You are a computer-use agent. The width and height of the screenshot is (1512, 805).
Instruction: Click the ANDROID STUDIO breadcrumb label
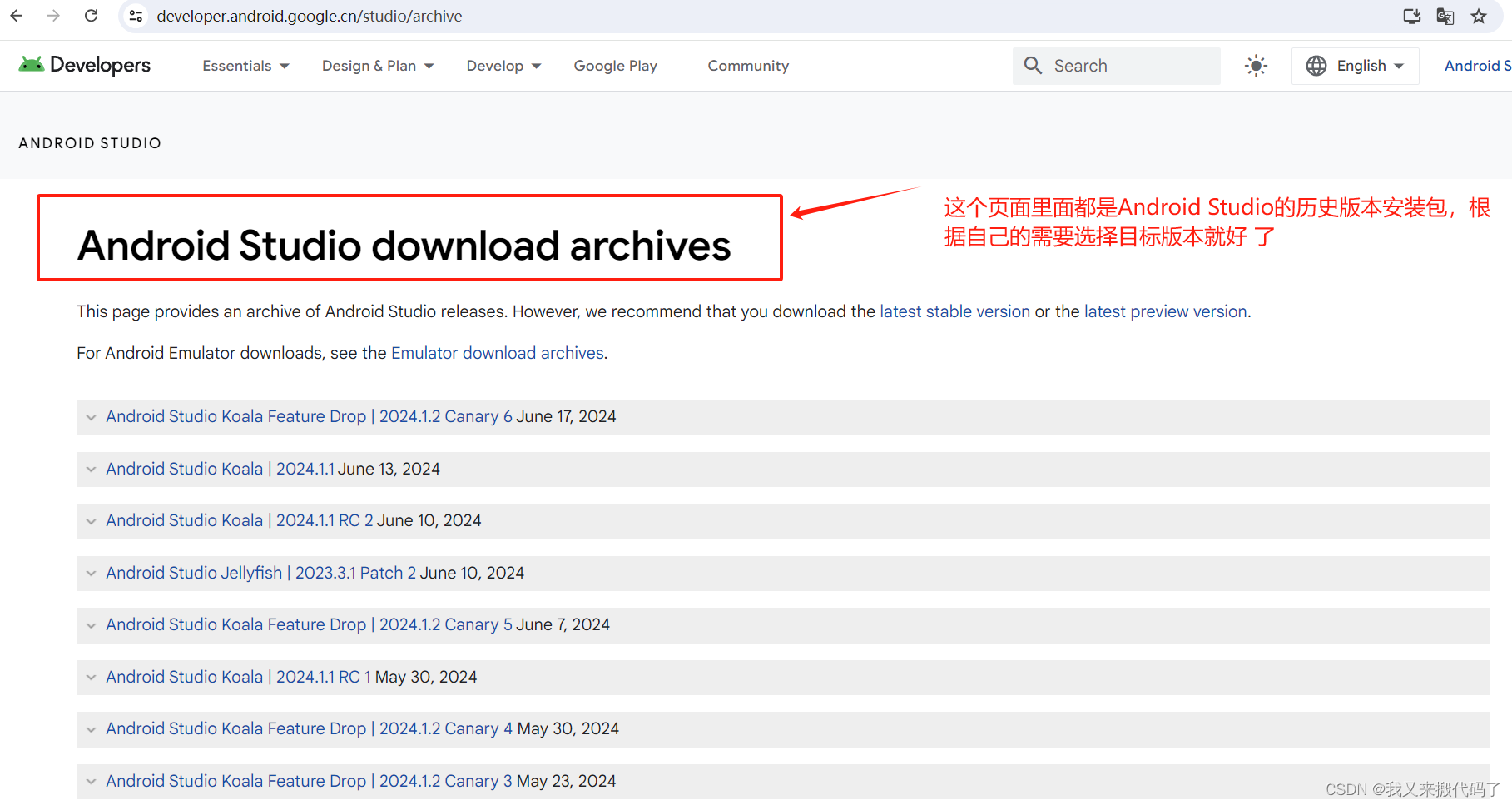coord(90,143)
